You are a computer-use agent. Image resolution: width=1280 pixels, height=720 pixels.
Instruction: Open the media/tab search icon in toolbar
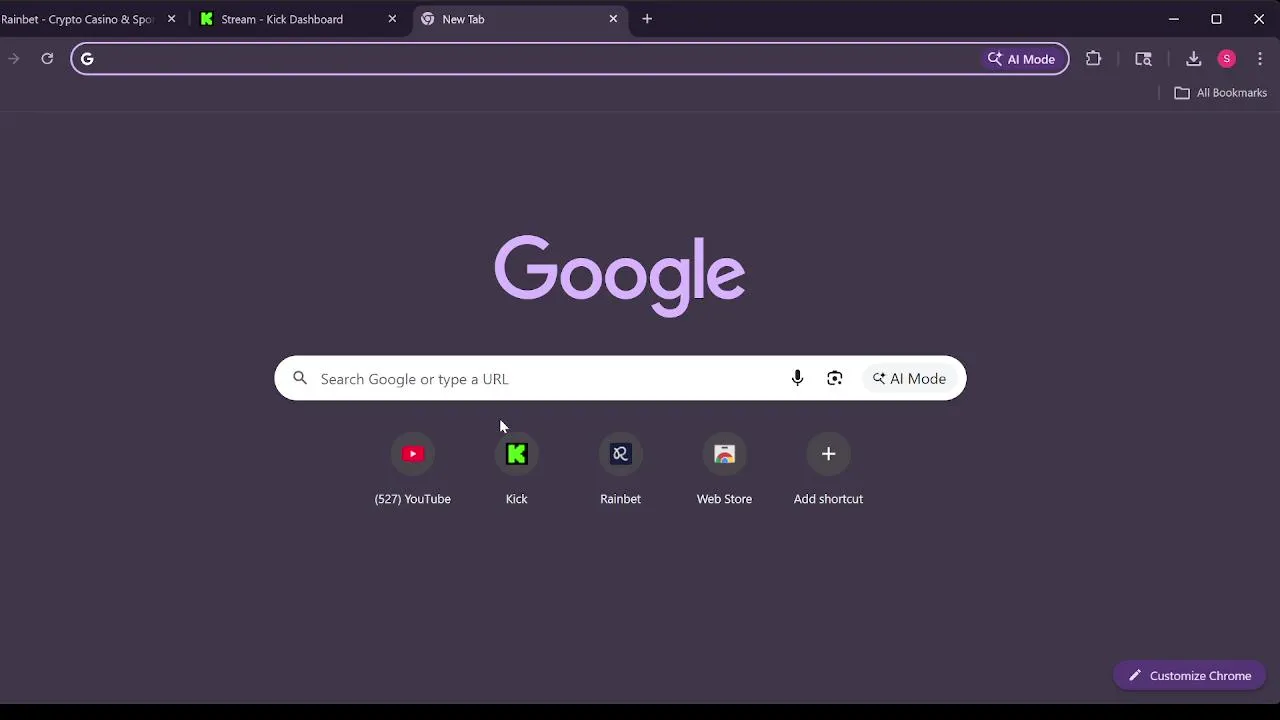pyautogui.click(x=1143, y=59)
